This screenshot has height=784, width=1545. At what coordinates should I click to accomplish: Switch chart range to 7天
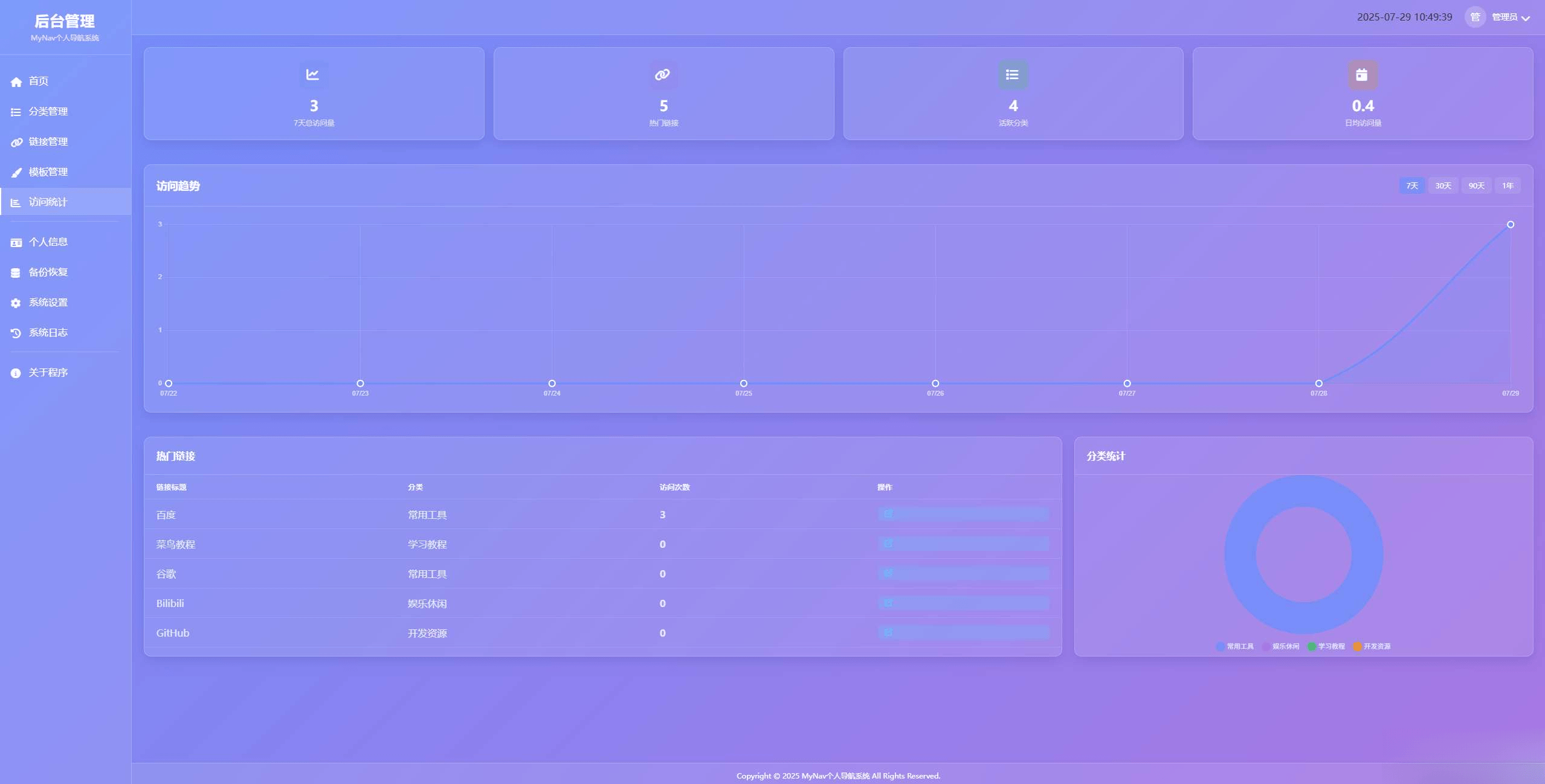click(1411, 186)
